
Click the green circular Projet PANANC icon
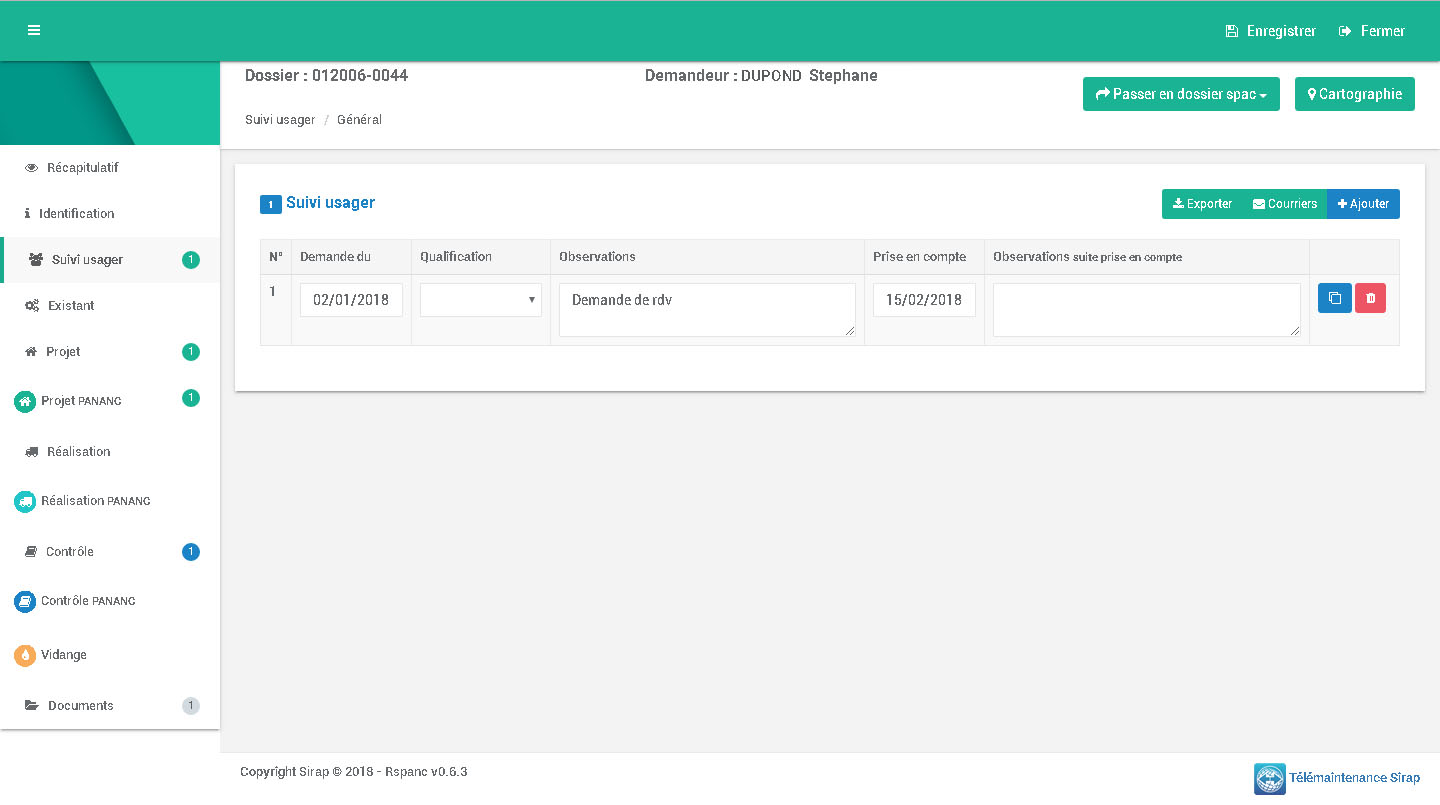(x=25, y=402)
